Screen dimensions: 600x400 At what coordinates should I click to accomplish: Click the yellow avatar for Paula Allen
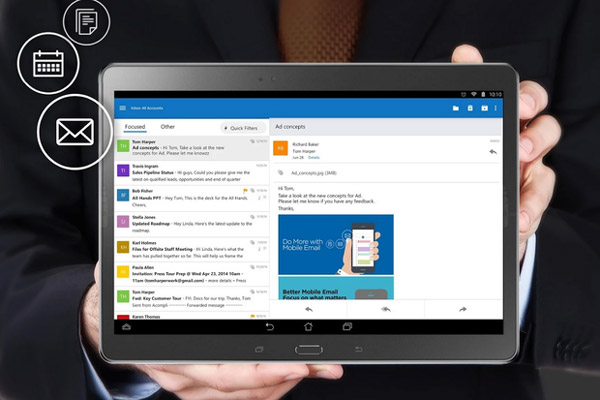[x=123, y=272]
